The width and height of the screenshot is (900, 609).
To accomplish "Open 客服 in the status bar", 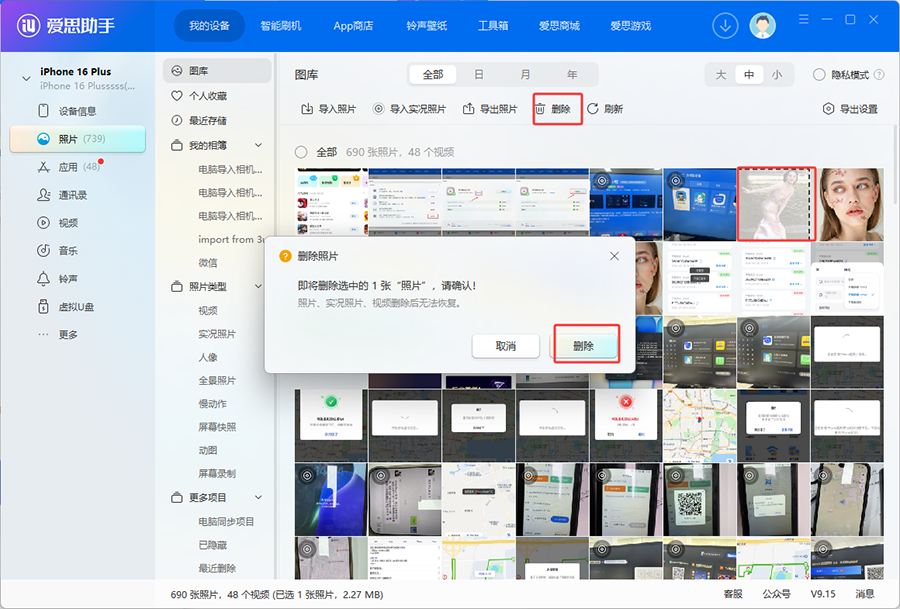I will pos(733,594).
